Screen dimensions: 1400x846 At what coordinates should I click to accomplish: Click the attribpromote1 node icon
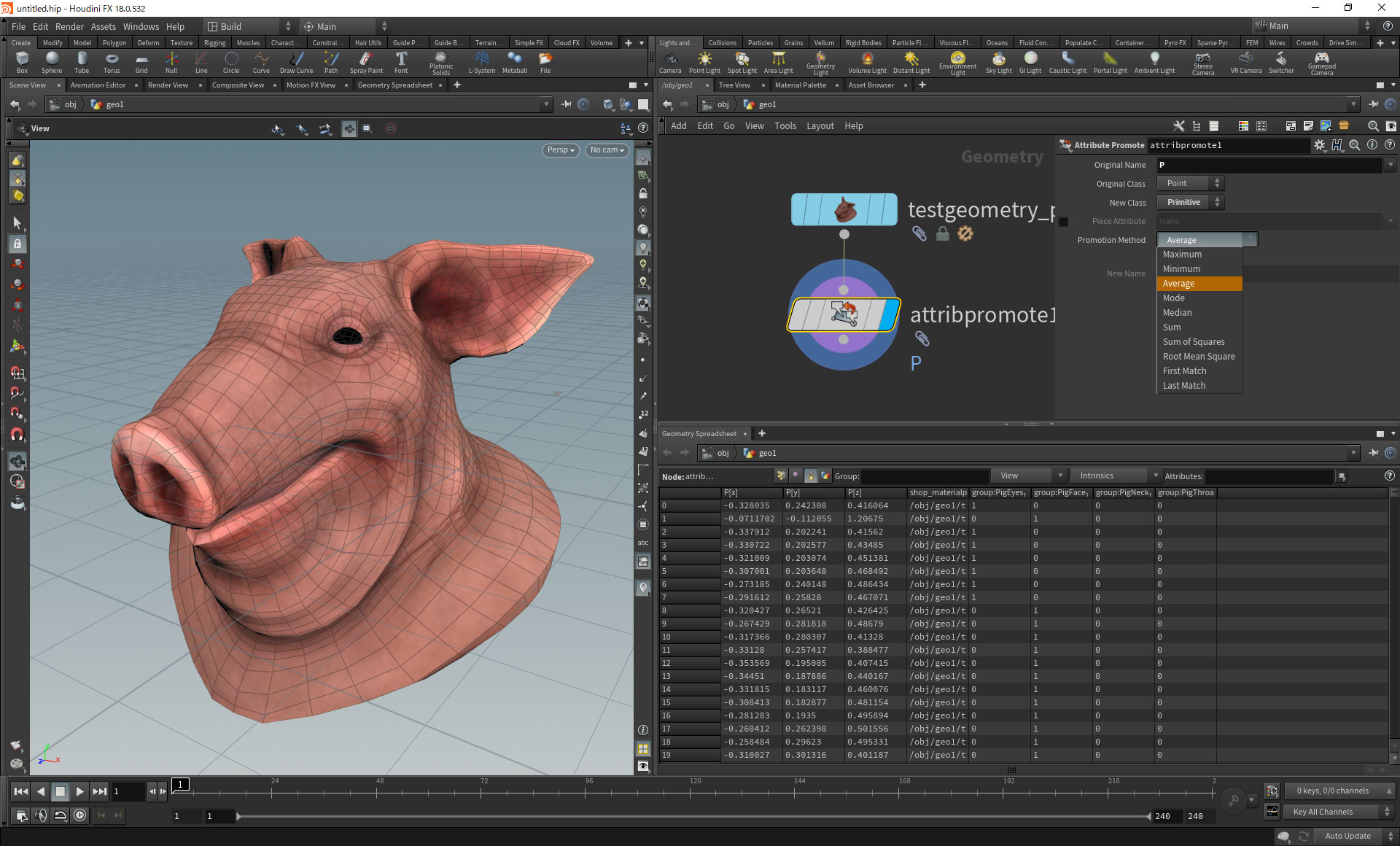[844, 314]
